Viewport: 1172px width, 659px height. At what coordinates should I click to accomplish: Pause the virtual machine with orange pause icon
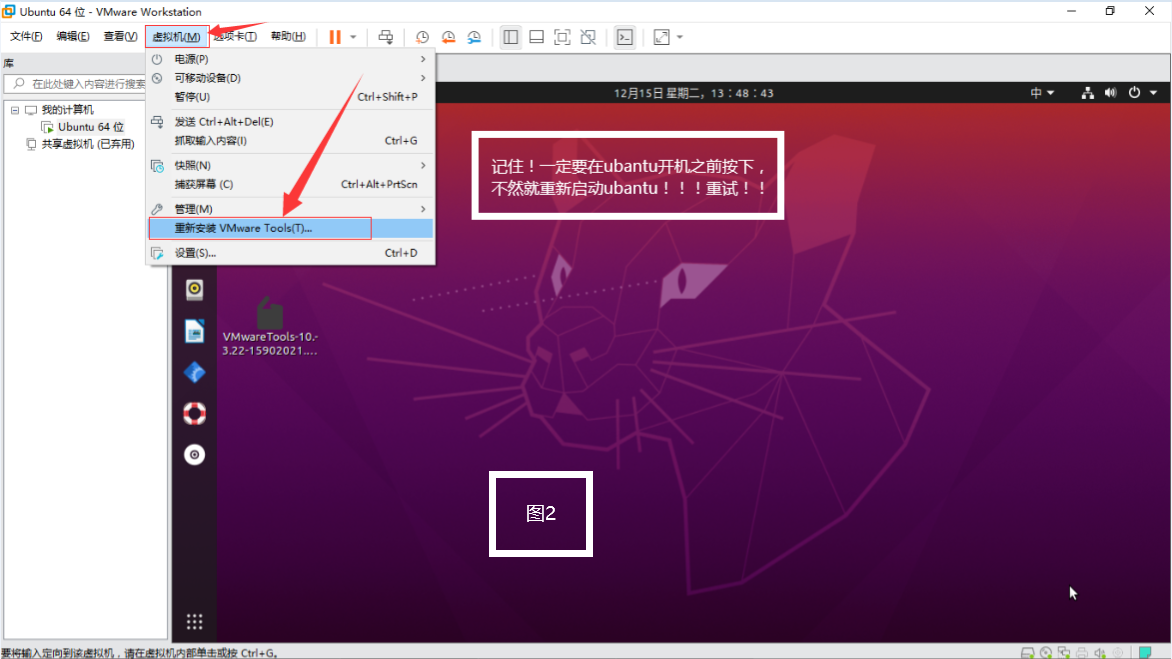tap(335, 37)
